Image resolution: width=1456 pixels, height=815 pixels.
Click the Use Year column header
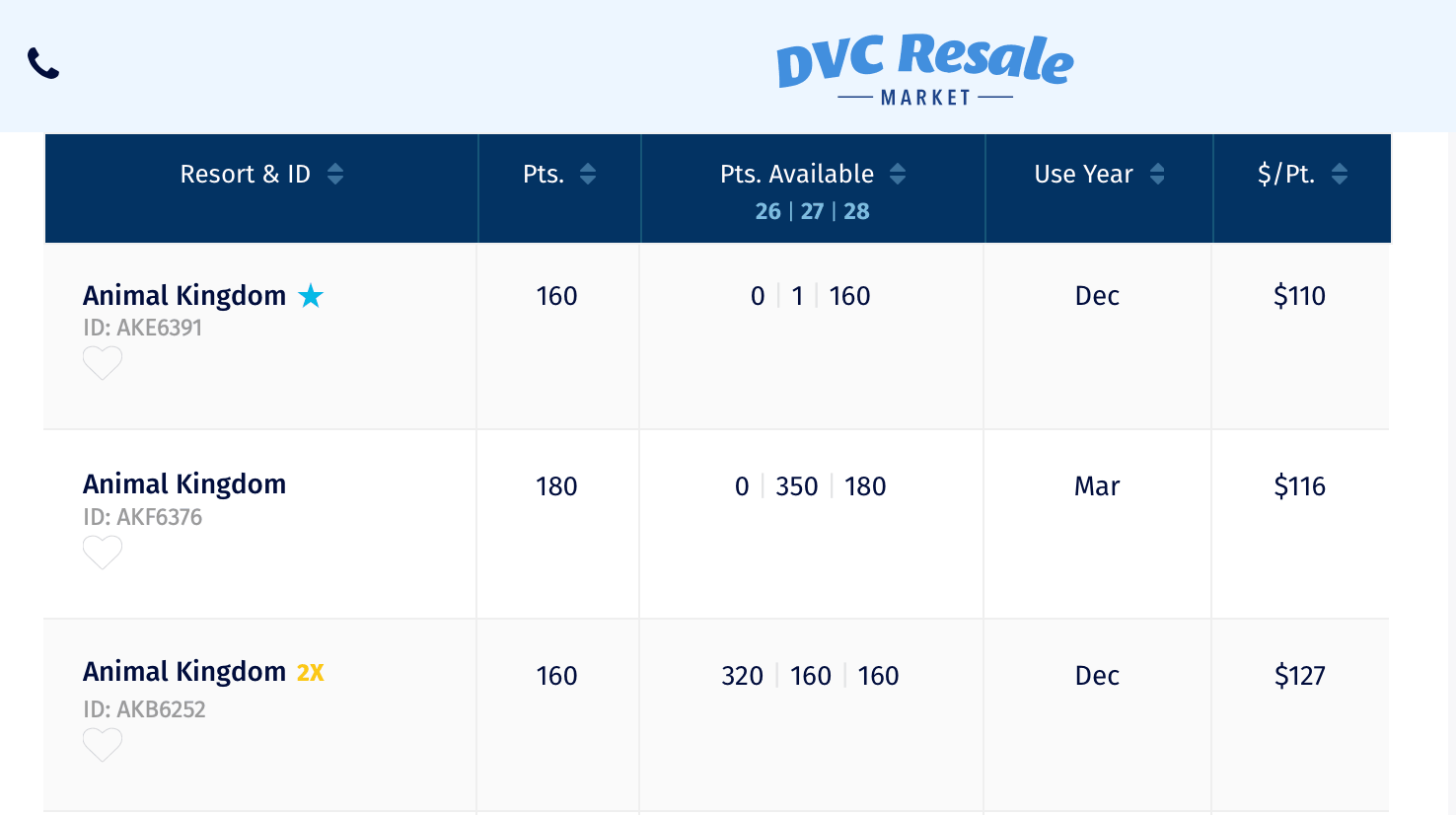(x=1083, y=174)
